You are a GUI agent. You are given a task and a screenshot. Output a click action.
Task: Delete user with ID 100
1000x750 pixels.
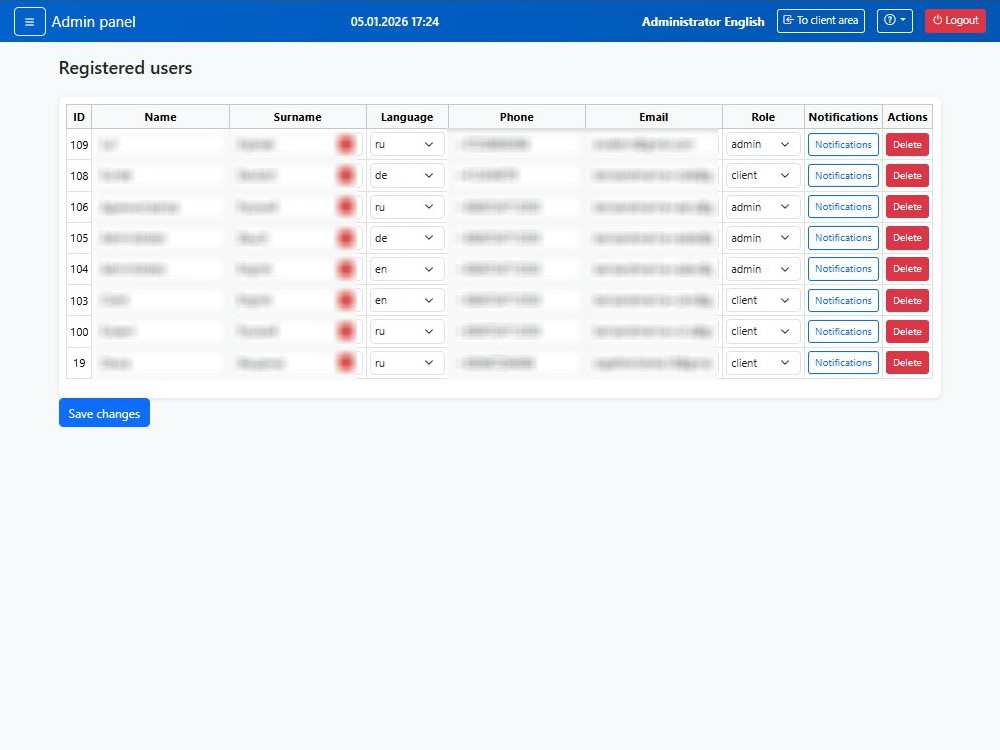(x=907, y=332)
